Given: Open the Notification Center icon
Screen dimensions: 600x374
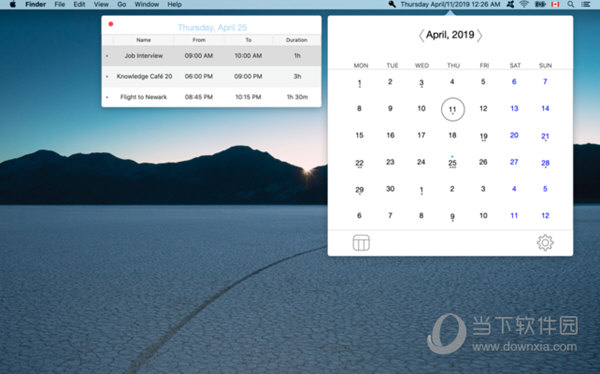Looking at the screenshot, I should click(585, 4).
